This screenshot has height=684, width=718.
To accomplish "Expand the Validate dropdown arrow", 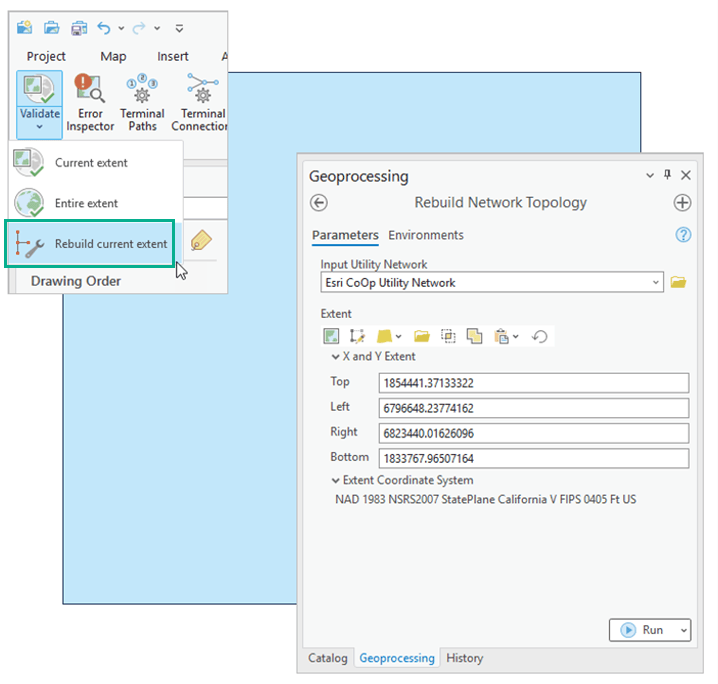I will [x=39, y=127].
